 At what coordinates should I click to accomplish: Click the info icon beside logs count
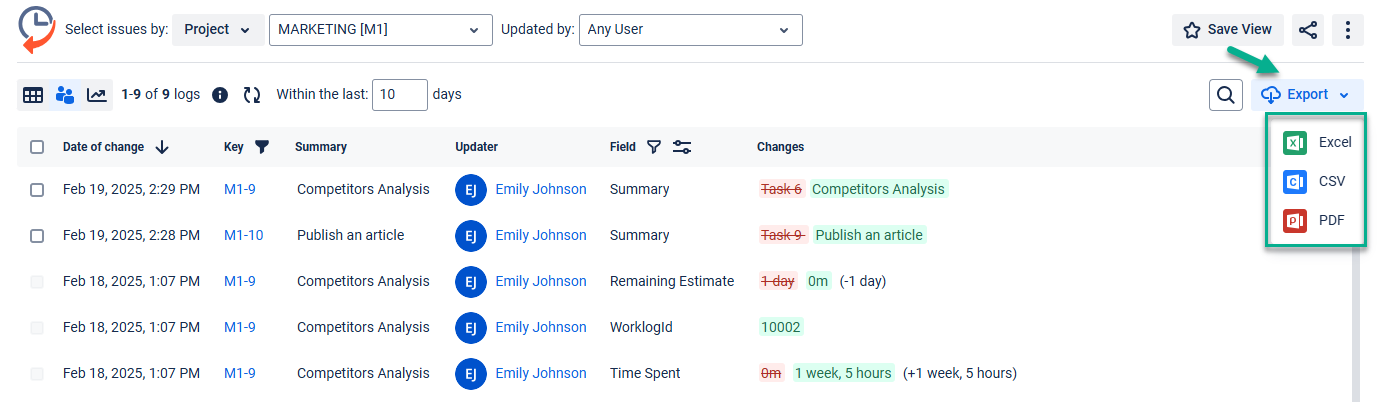pyautogui.click(x=220, y=95)
